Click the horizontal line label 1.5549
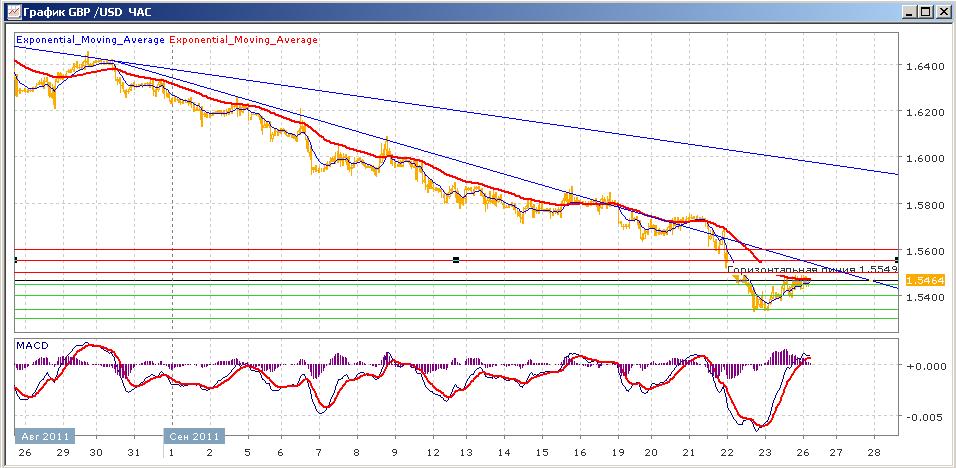This screenshot has width=956, height=468. point(812,269)
